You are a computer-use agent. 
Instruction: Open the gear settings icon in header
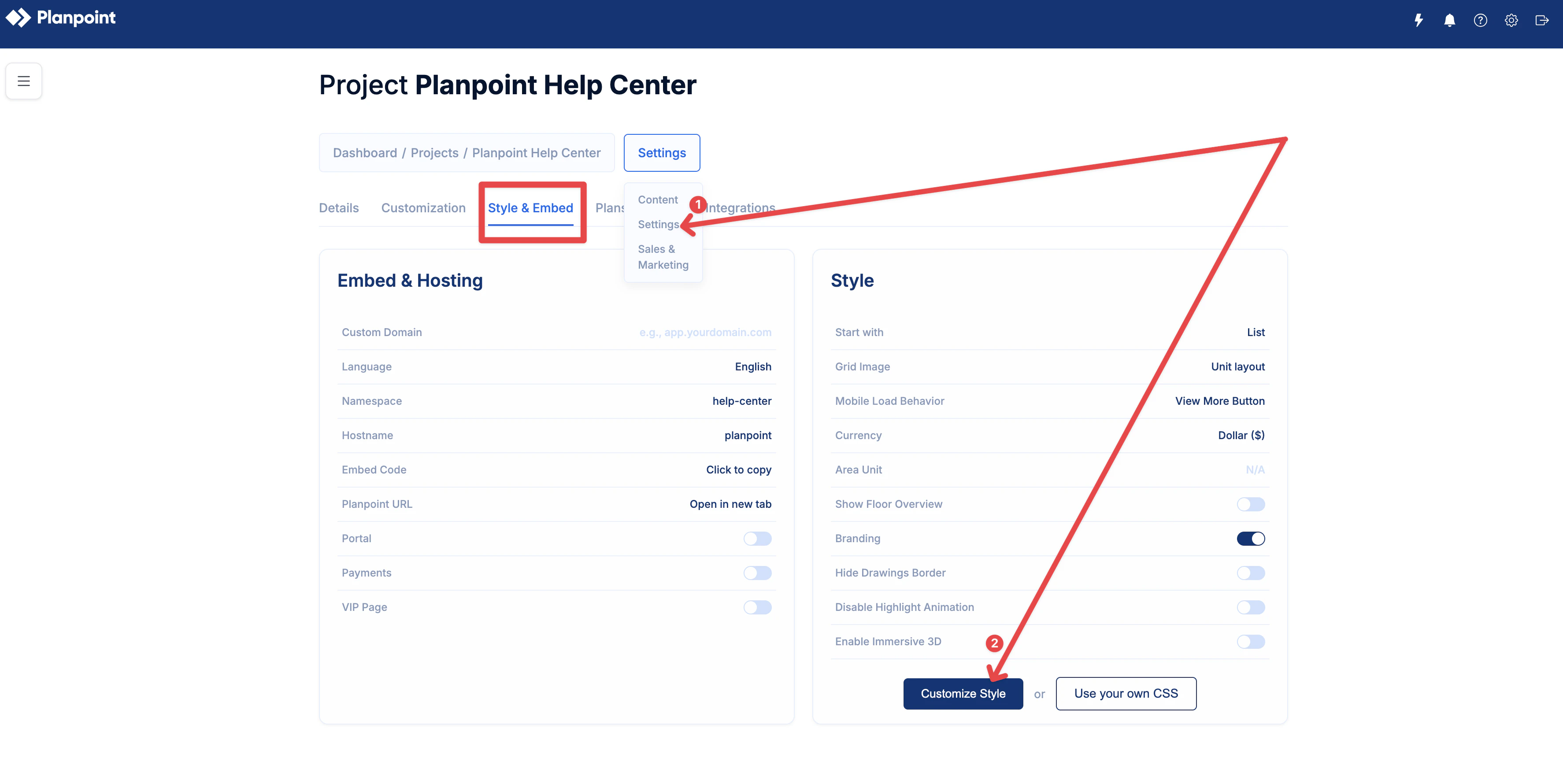coord(1511,21)
